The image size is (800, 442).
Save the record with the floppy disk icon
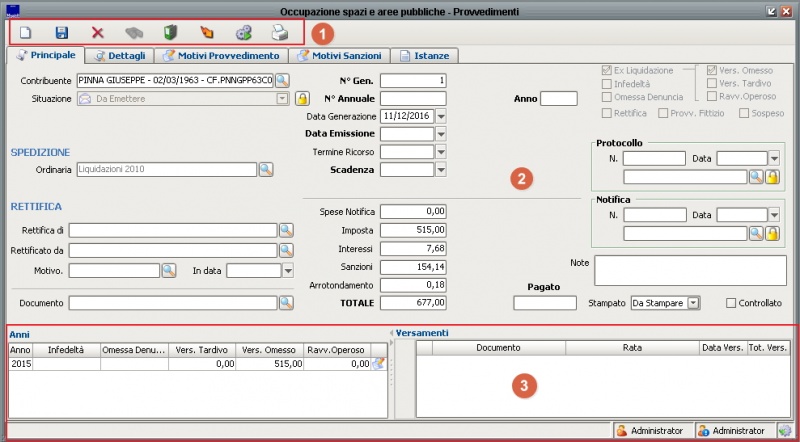(61, 33)
